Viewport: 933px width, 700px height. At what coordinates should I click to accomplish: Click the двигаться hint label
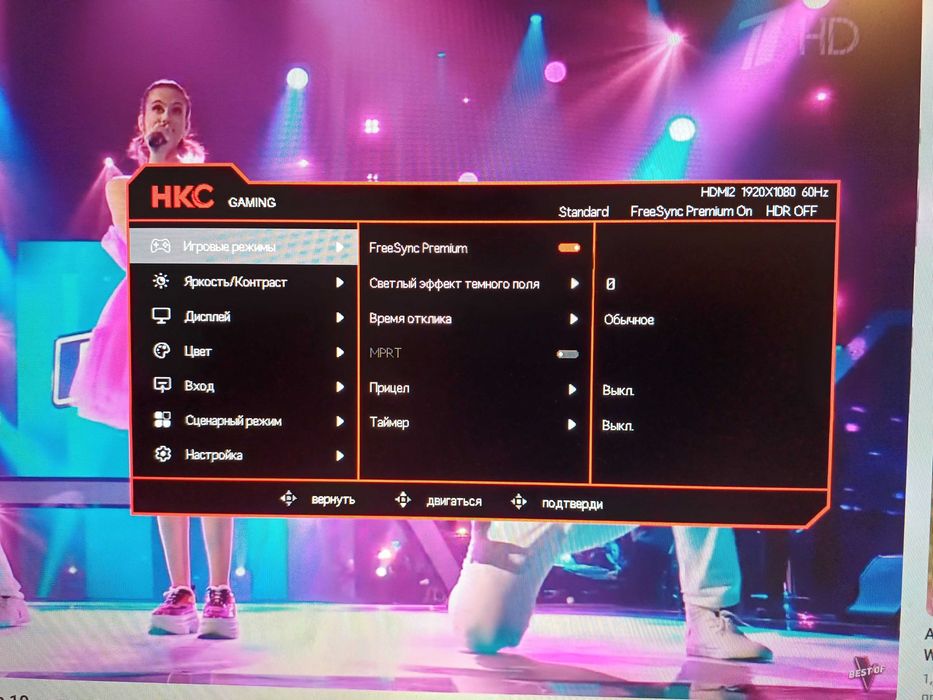454,502
